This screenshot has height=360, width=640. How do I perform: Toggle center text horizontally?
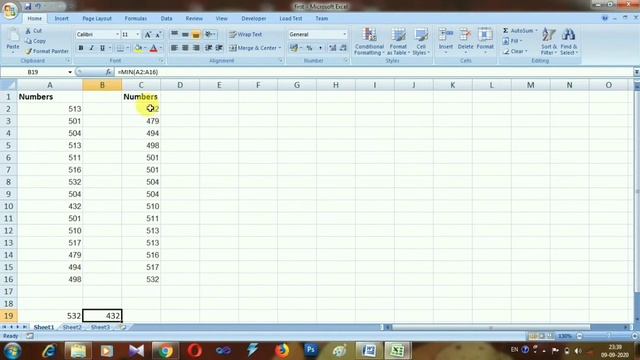click(x=185, y=48)
